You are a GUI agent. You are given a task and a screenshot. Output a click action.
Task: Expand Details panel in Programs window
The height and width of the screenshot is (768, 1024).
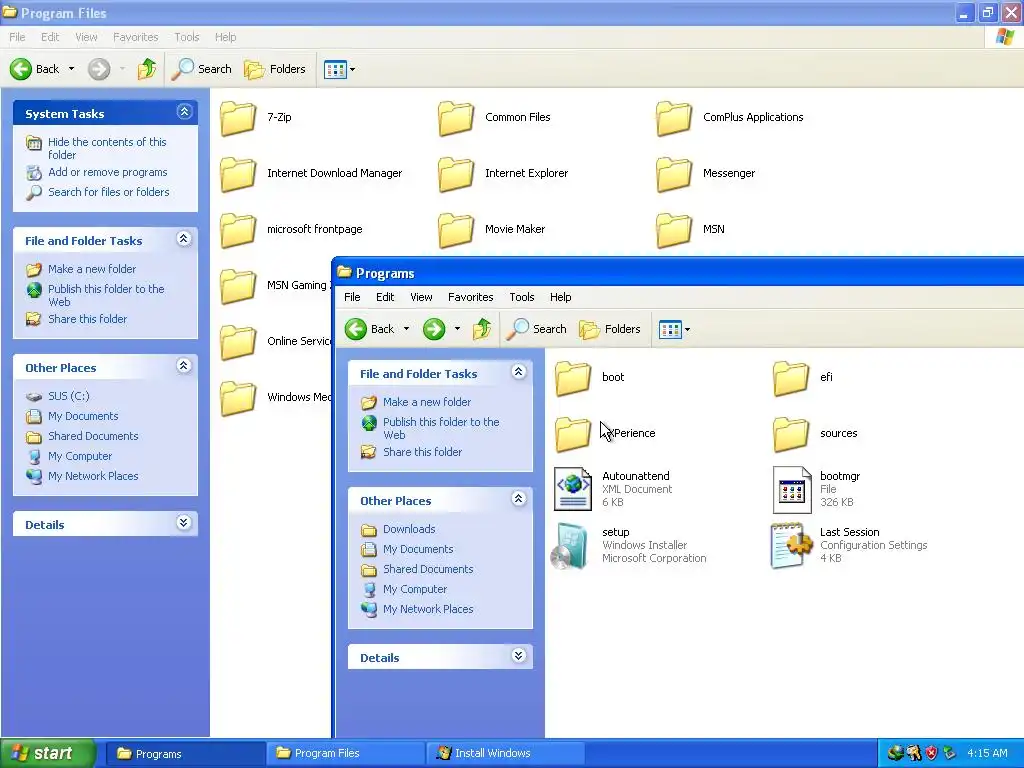tap(519, 656)
